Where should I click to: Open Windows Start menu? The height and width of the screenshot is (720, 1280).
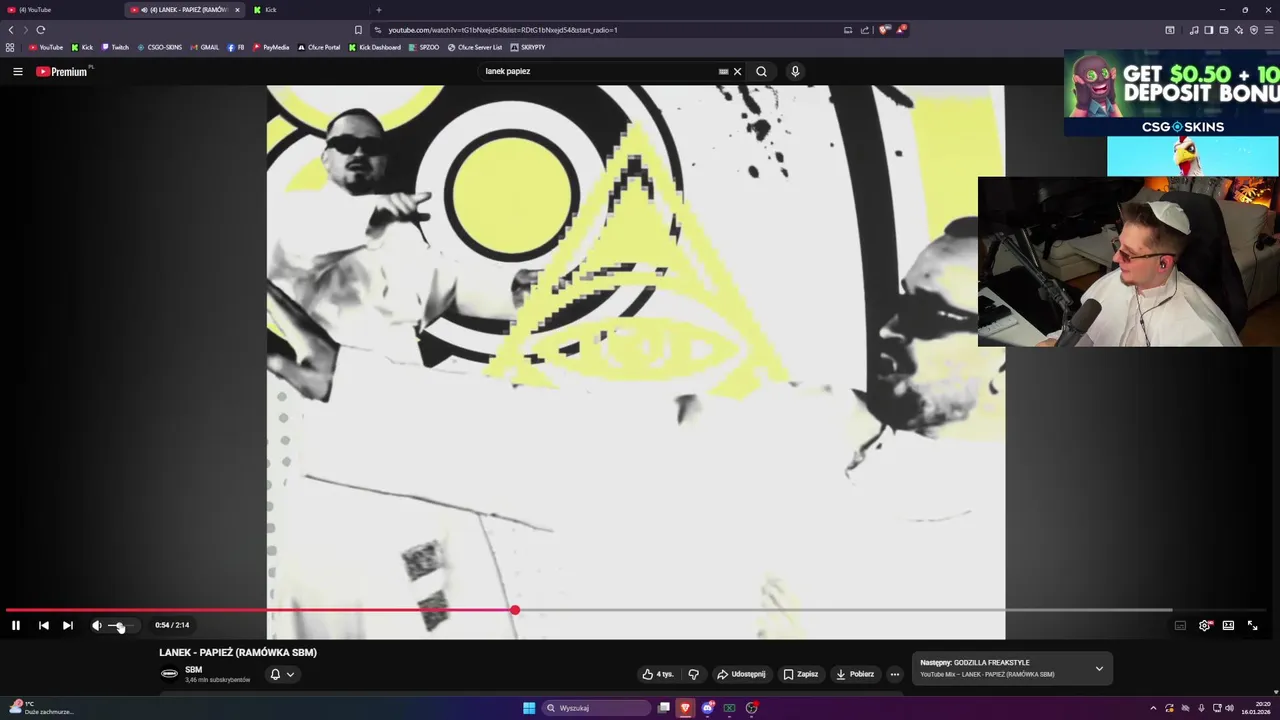coord(529,708)
